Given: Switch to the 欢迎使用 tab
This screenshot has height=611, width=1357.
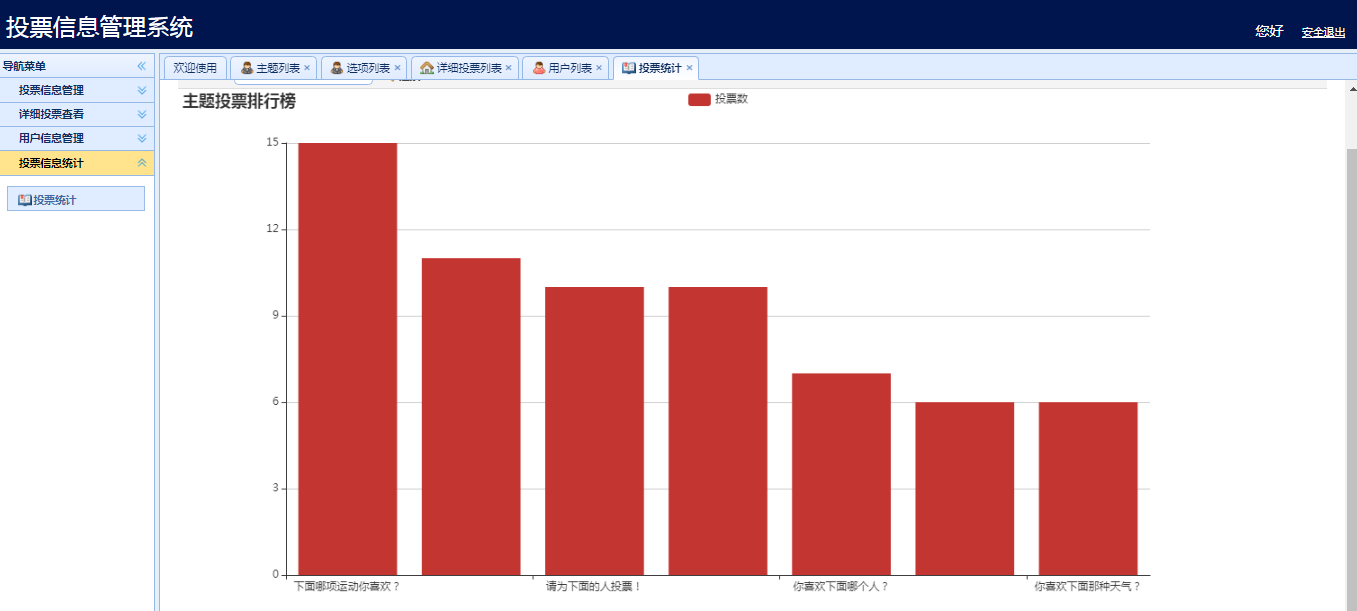Looking at the screenshot, I should point(195,68).
